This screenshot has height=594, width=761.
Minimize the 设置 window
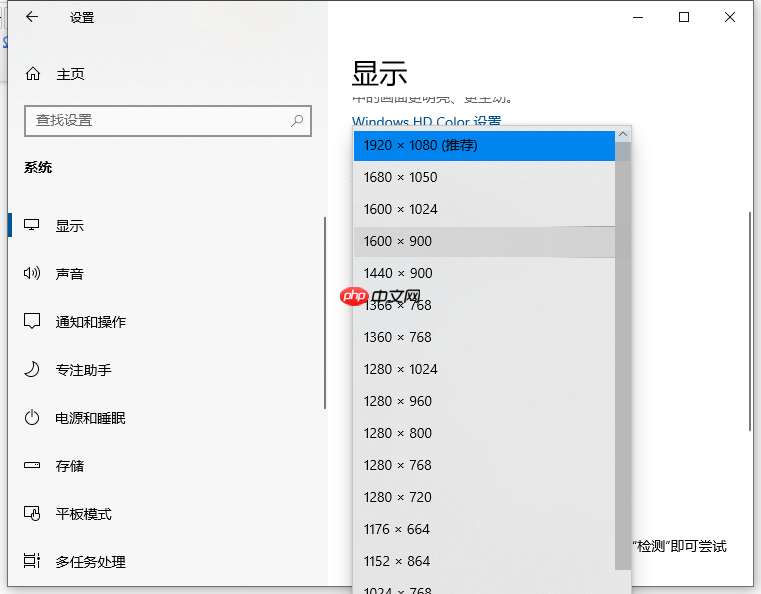[638, 17]
